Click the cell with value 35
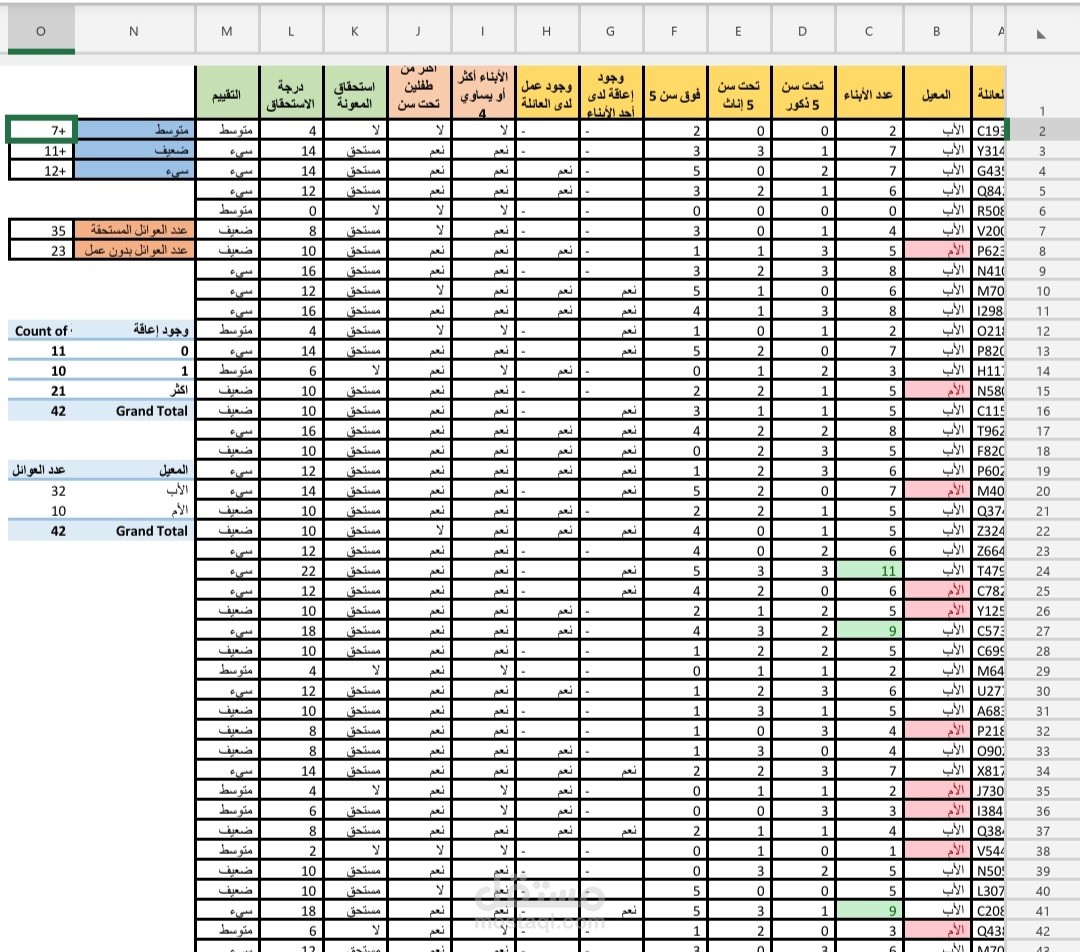Screen dimensions: 1080x952 click(41, 230)
